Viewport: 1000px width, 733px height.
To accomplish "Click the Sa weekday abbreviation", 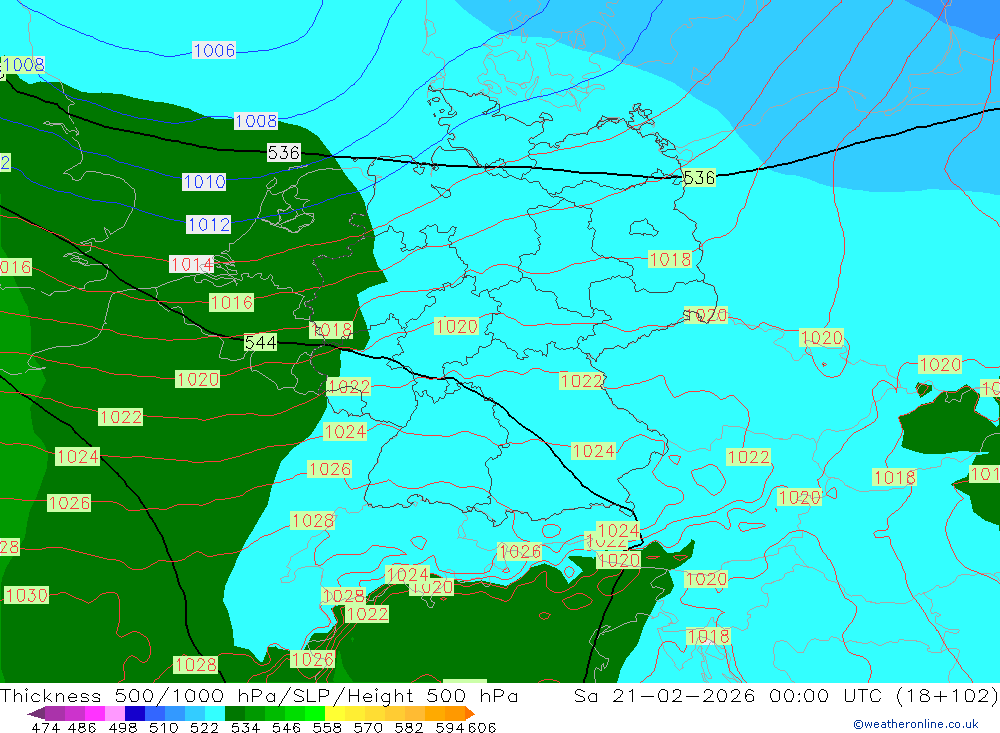I will [x=585, y=695].
